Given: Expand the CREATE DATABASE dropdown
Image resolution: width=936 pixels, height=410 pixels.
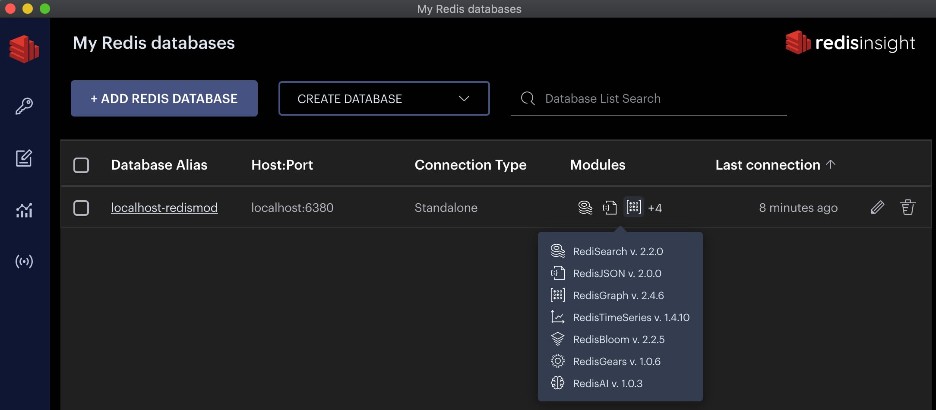Looking at the screenshot, I should point(384,98).
